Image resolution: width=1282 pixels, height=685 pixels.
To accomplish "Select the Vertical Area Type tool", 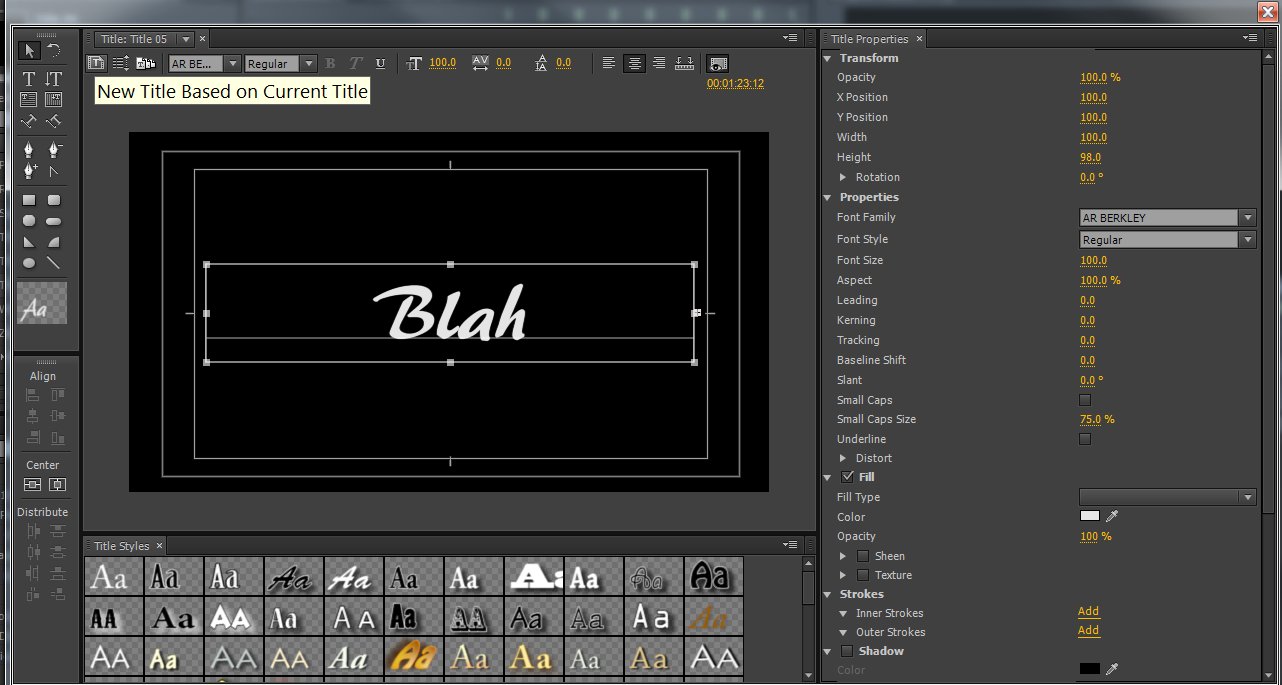I will coord(54,99).
